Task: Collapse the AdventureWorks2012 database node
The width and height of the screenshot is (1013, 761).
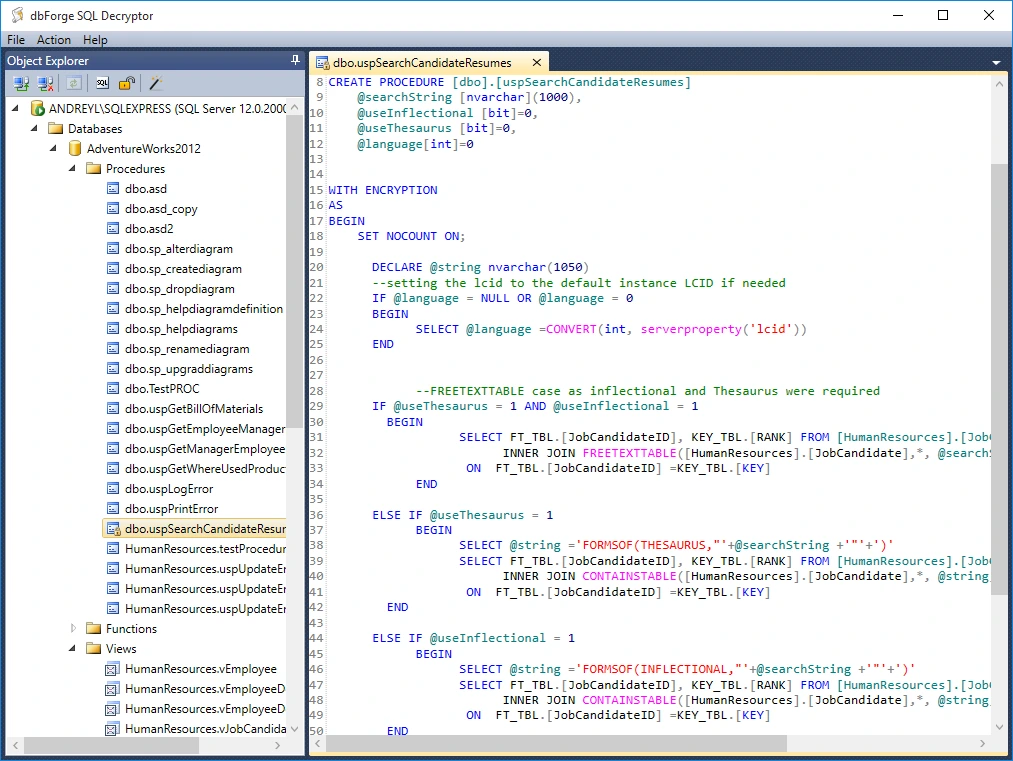Action: click(54, 149)
